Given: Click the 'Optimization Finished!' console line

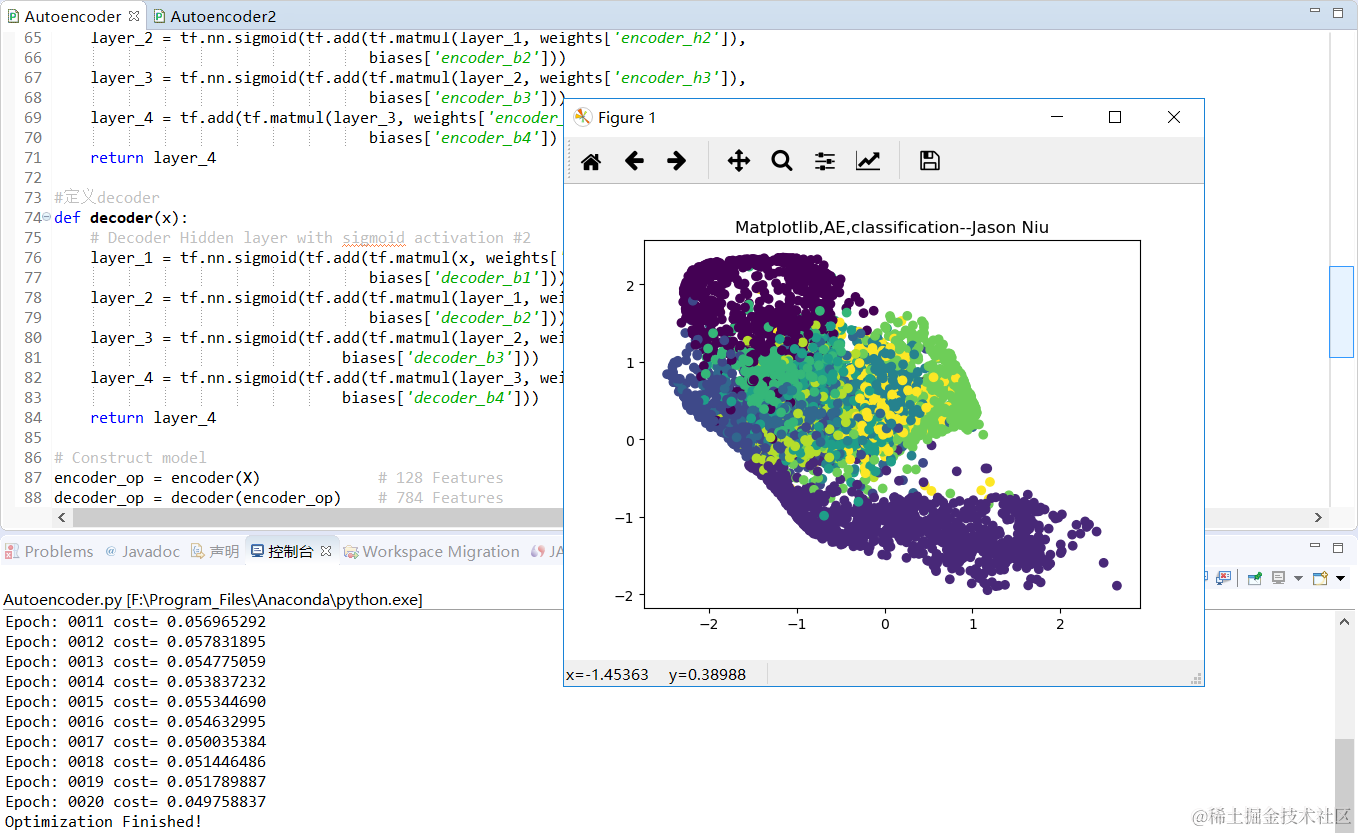Looking at the screenshot, I should coord(103,821).
